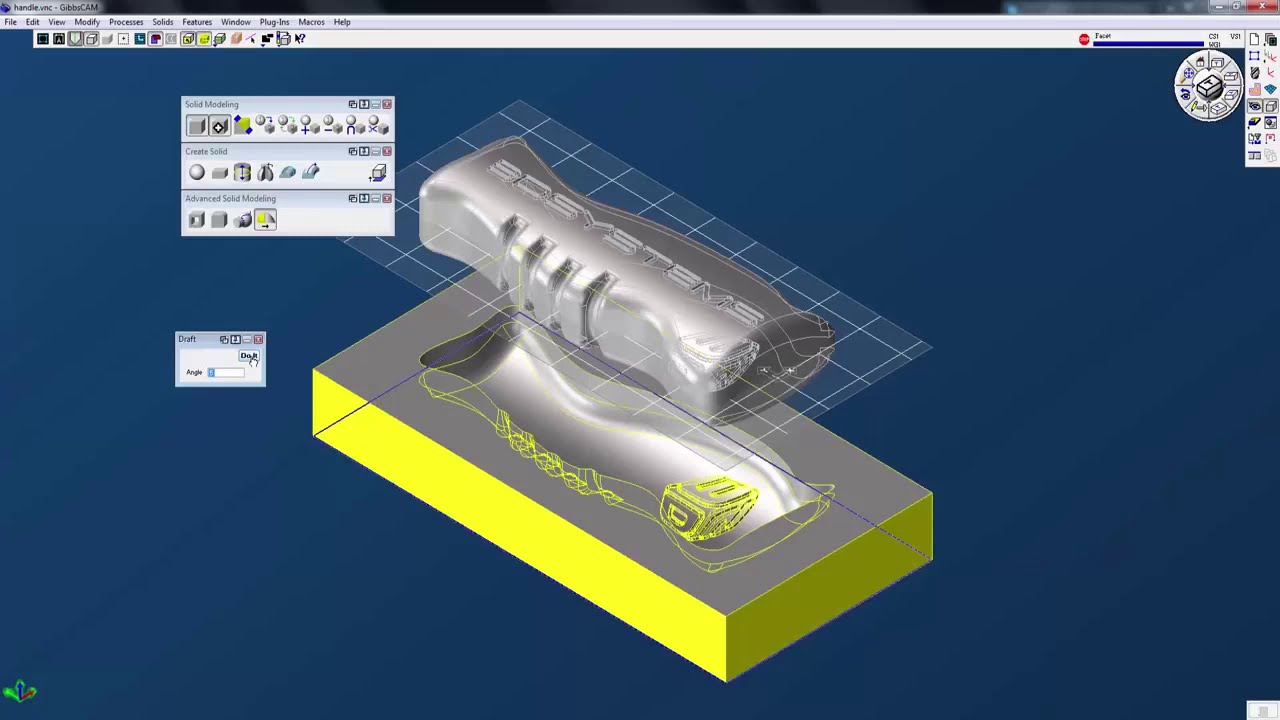
Task: Toggle the yellow faces selection toolbar icon
Action: tap(187, 39)
